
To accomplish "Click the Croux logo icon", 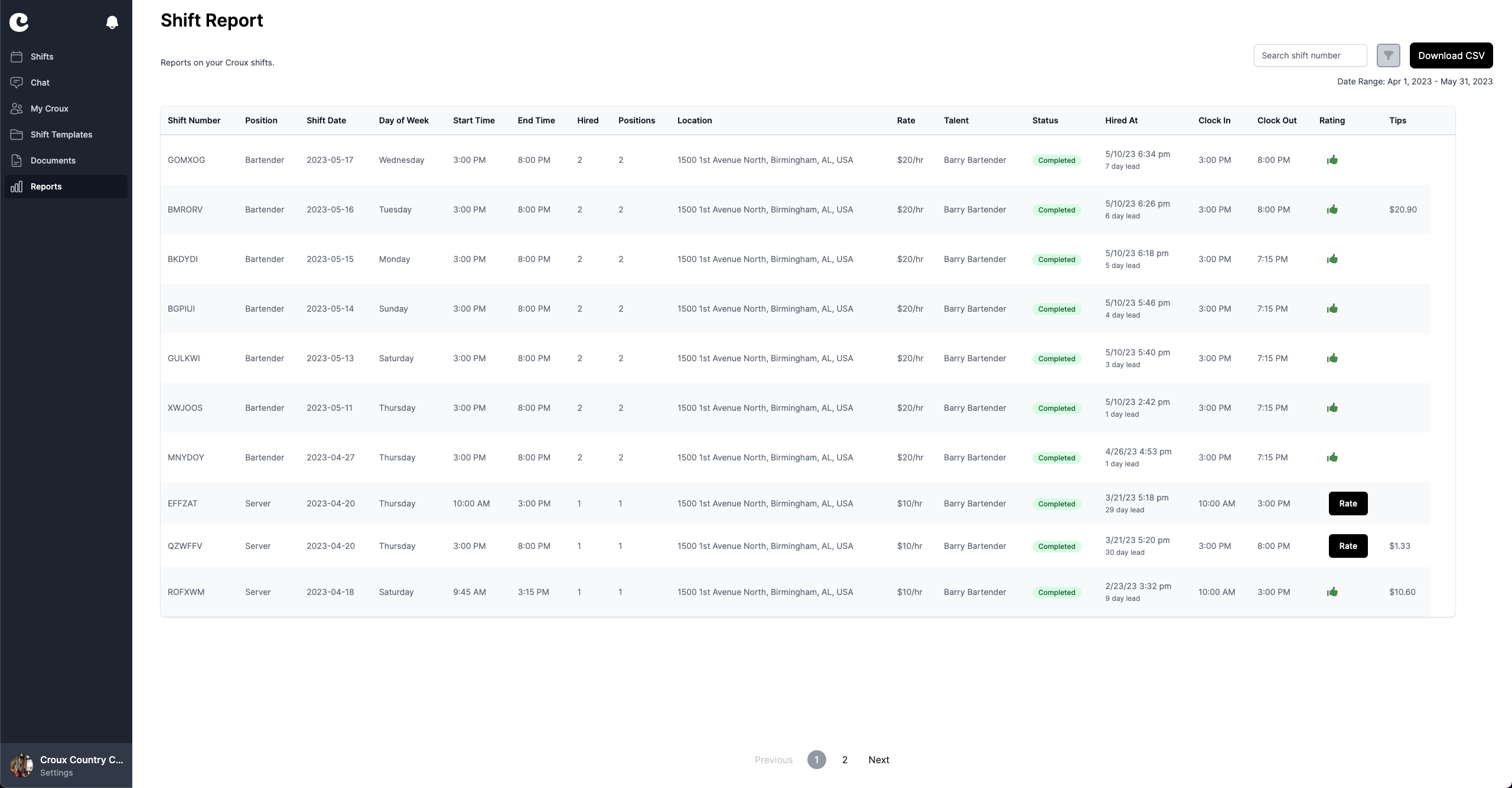I will 19,22.
